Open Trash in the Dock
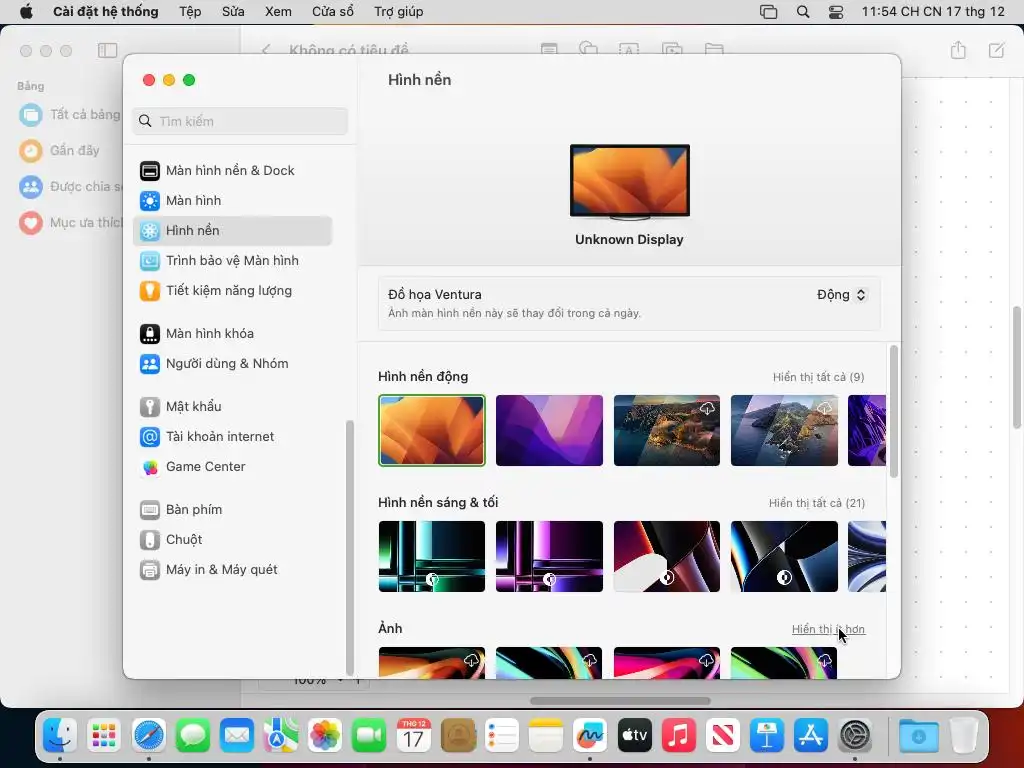This screenshot has width=1024, height=768. click(x=963, y=735)
